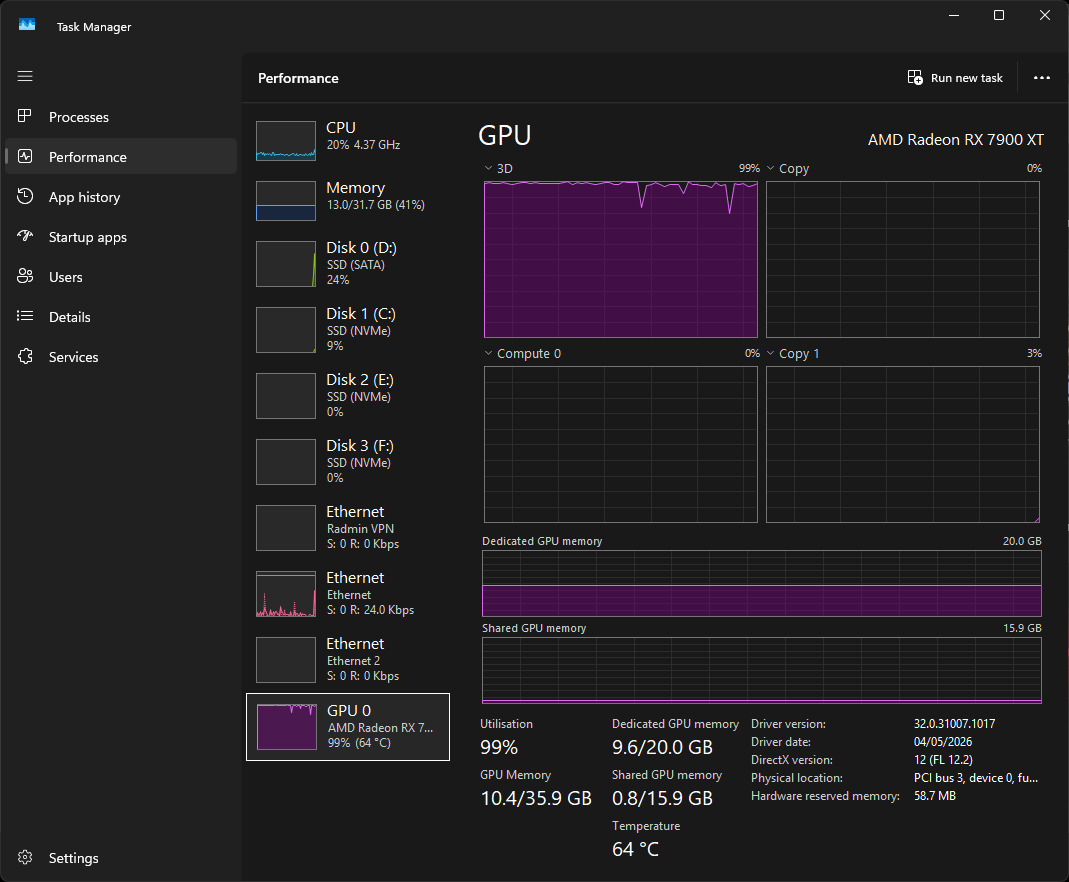Click 'PCI bus 3, device 0' location text

click(x=976, y=778)
